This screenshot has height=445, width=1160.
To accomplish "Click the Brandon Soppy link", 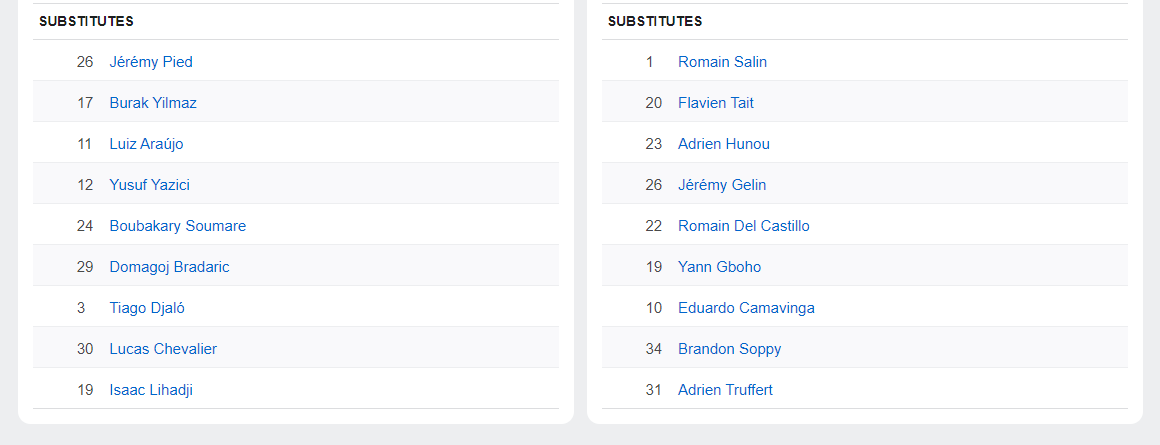I will pyautogui.click(x=730, y=349).
